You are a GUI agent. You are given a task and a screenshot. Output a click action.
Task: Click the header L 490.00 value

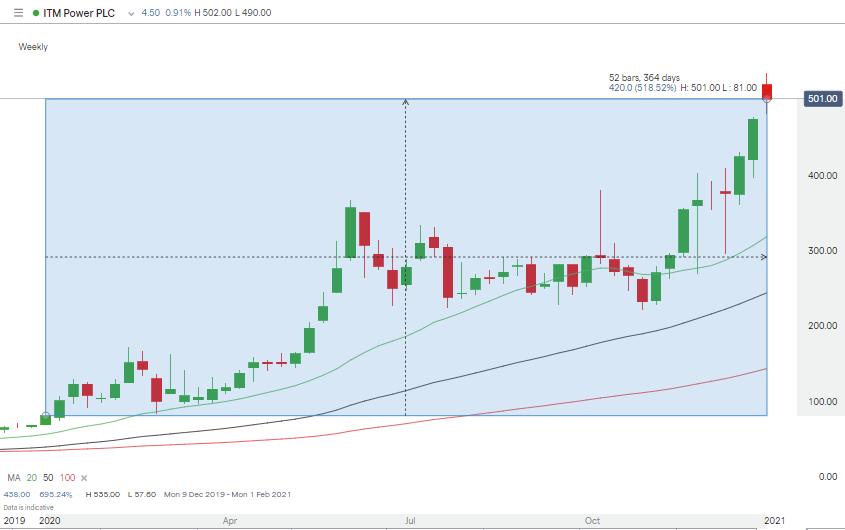[253, 13]
